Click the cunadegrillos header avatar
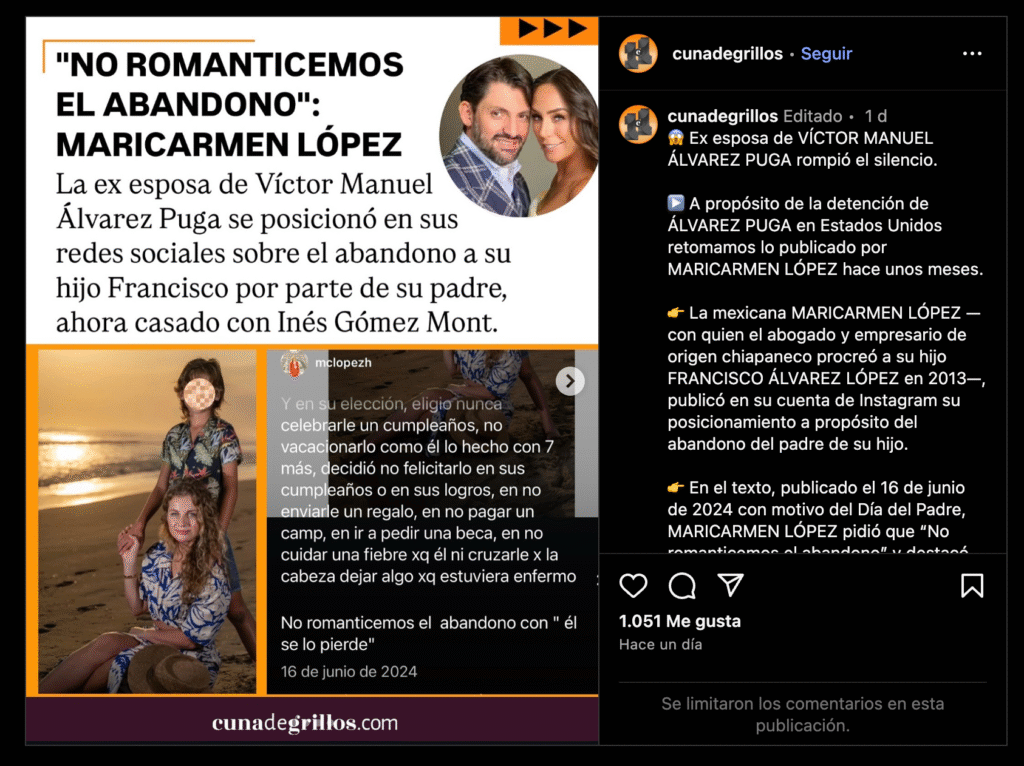Viewport: 1024px width, 766px height. click(x=638, y=54)
